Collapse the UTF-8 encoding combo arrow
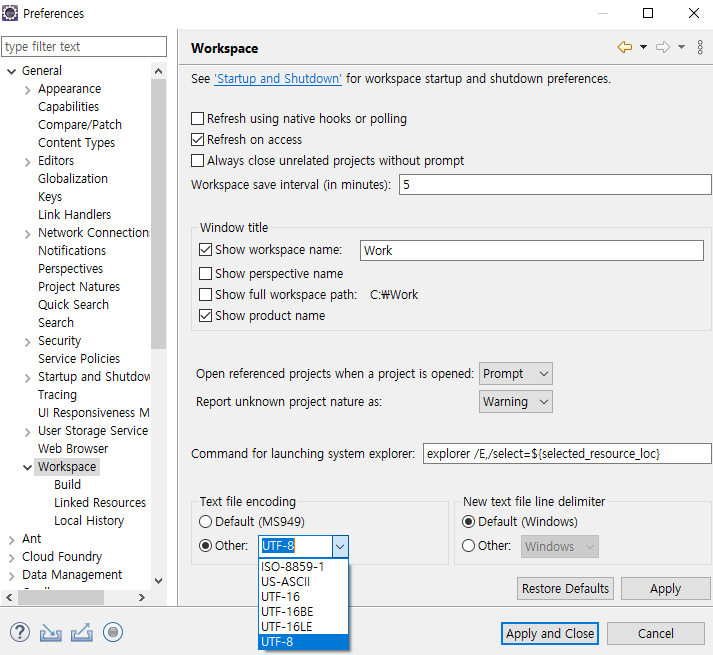The image size is (713, 655). pyautogui.click(x=340, y=546)
